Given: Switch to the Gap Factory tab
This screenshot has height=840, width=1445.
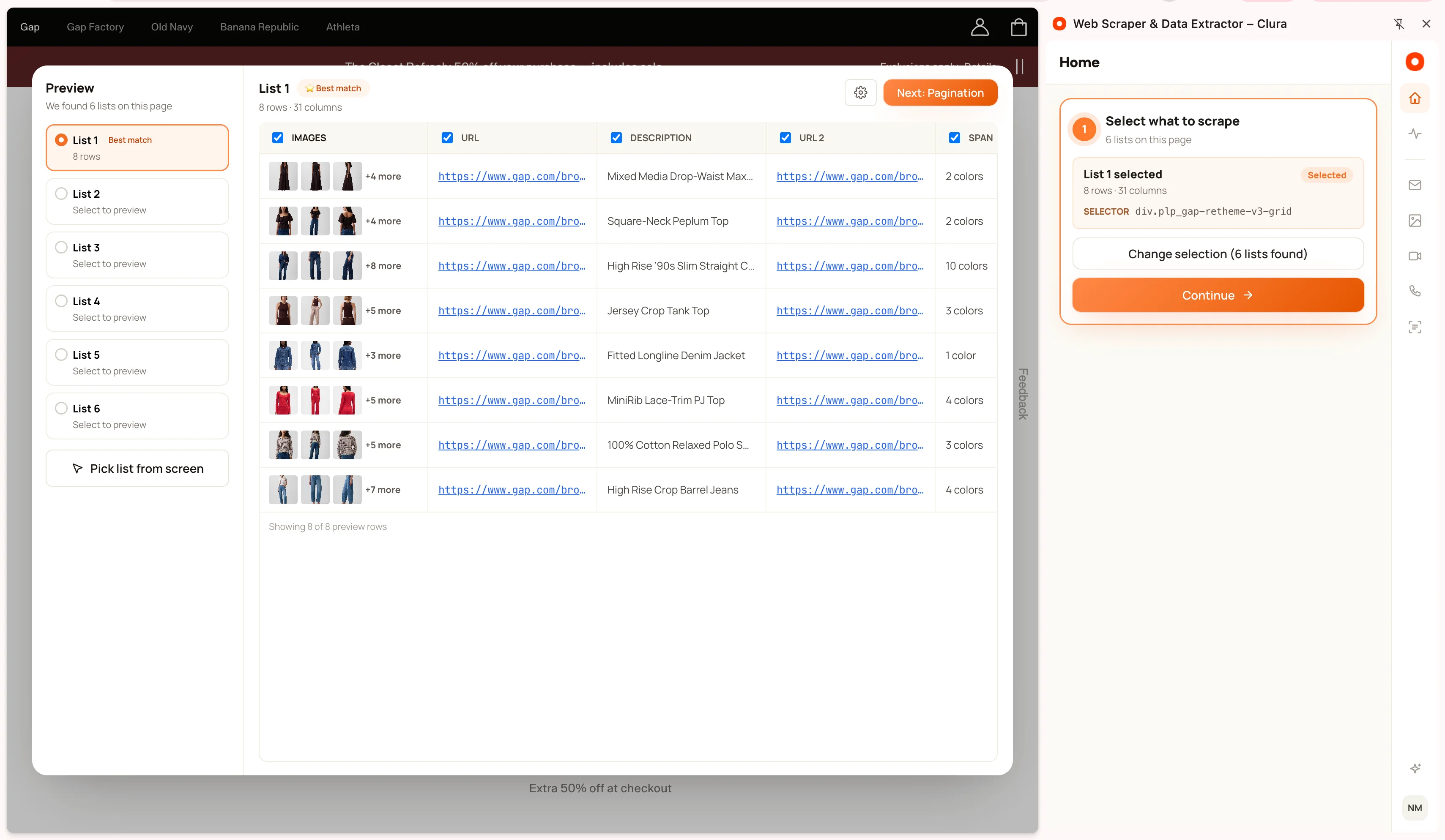Looking at the screenshot, I should tap(95, 27).
